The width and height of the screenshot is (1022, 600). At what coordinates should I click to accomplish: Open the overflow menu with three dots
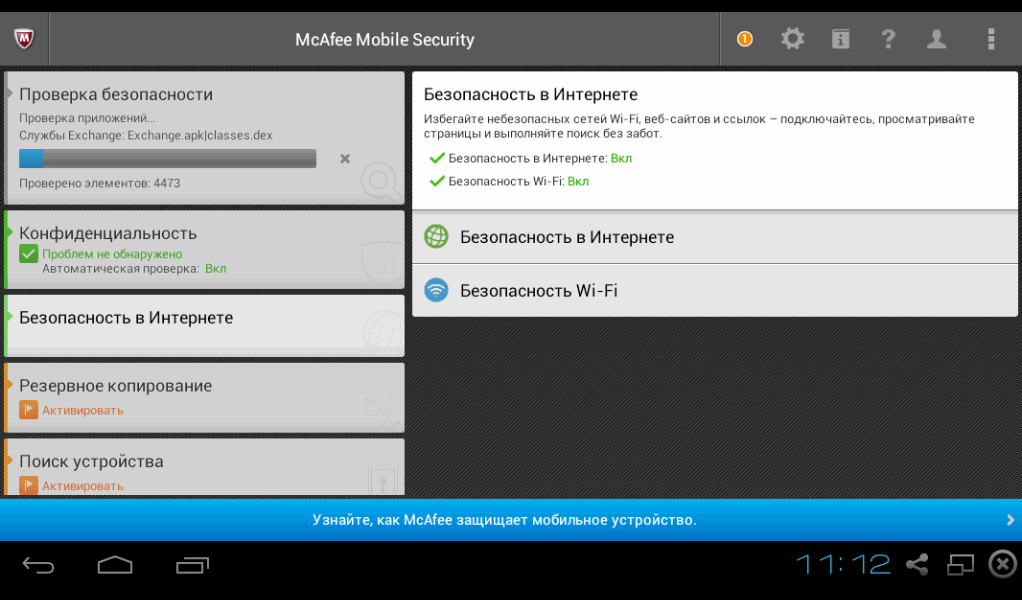[x=991, y=38]
